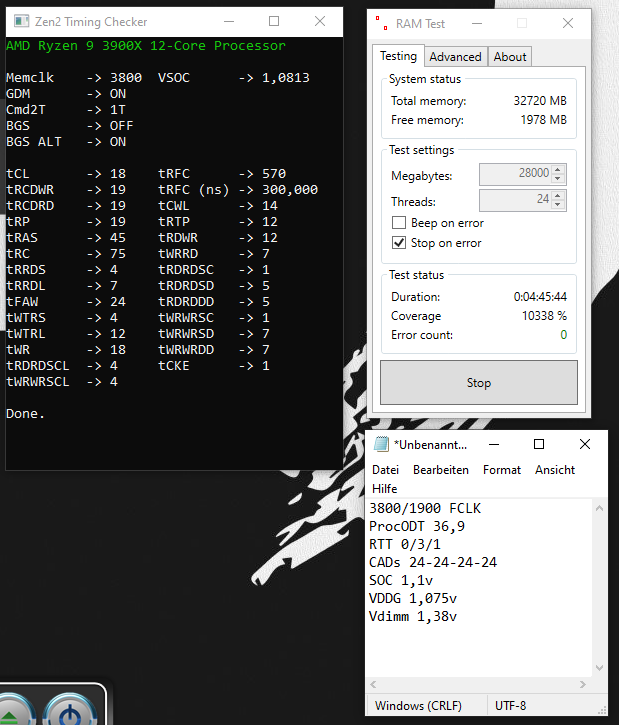Click the tRC value 75
The height and width of the screenshot is (725, 619).
click(117, 254)
